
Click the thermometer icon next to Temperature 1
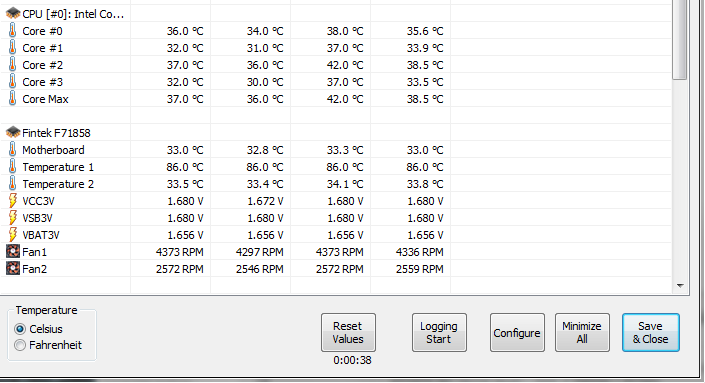[x=13, y=167]
